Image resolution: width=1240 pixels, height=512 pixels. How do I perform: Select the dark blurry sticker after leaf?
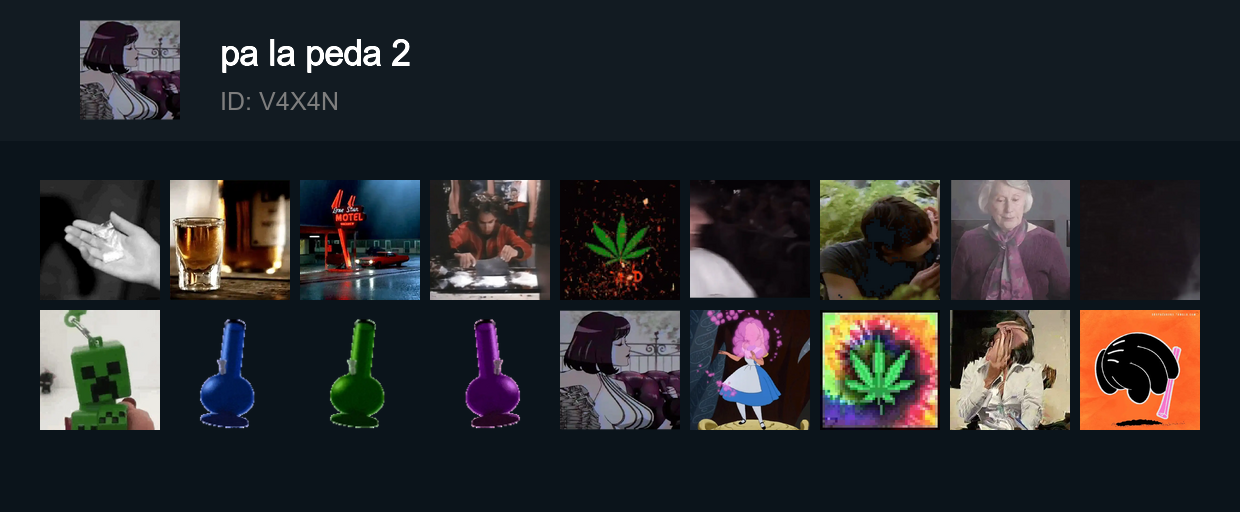750,240
